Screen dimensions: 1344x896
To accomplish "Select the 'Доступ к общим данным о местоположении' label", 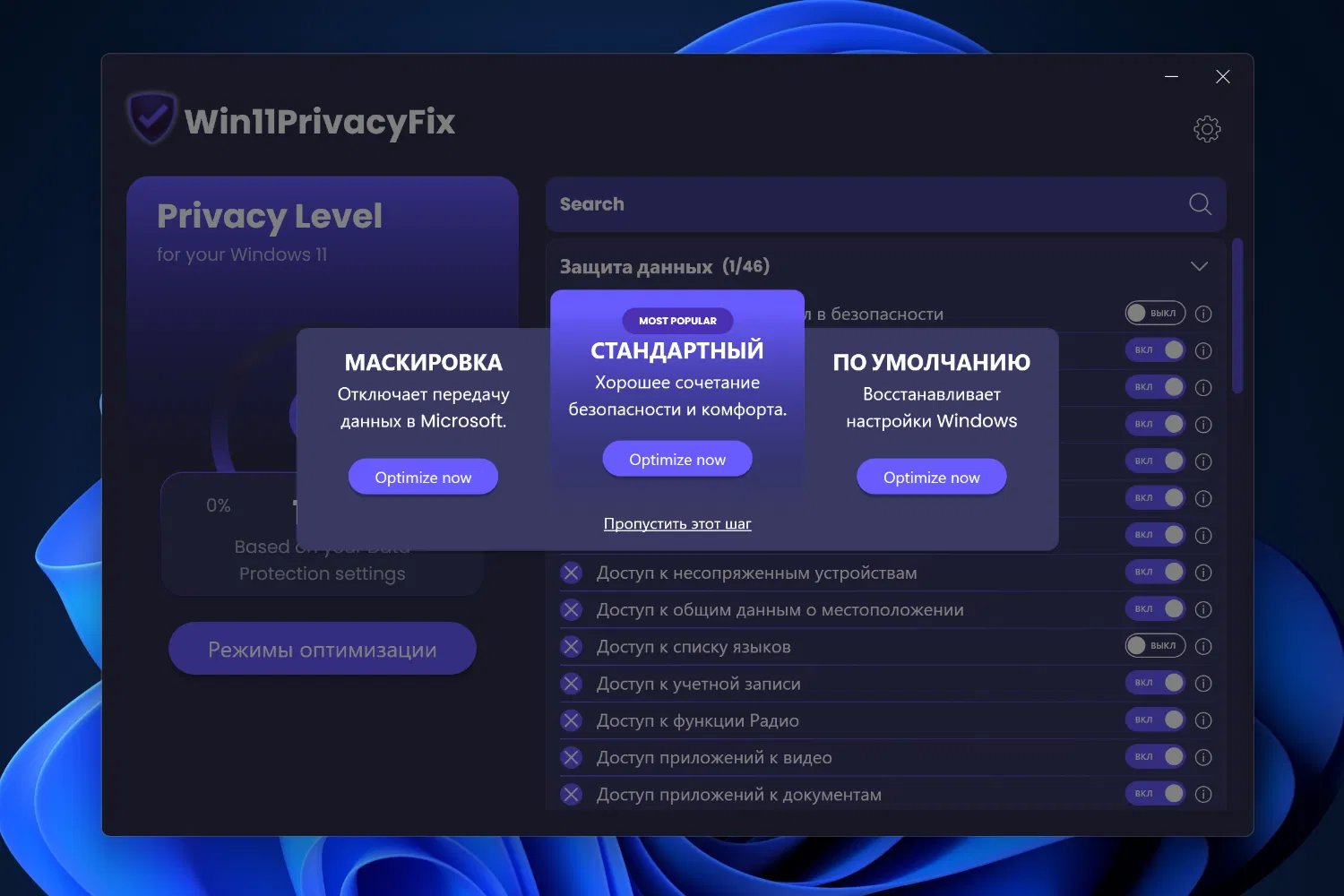I will coord(780,610).
